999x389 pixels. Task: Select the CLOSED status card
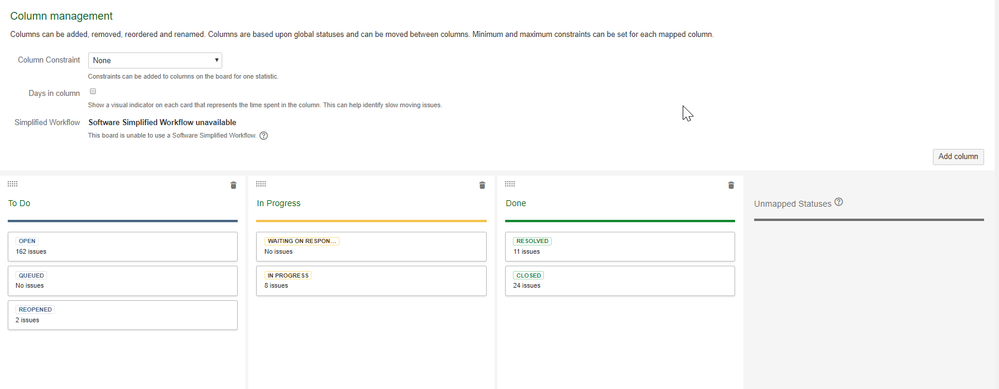pos(620,281)
